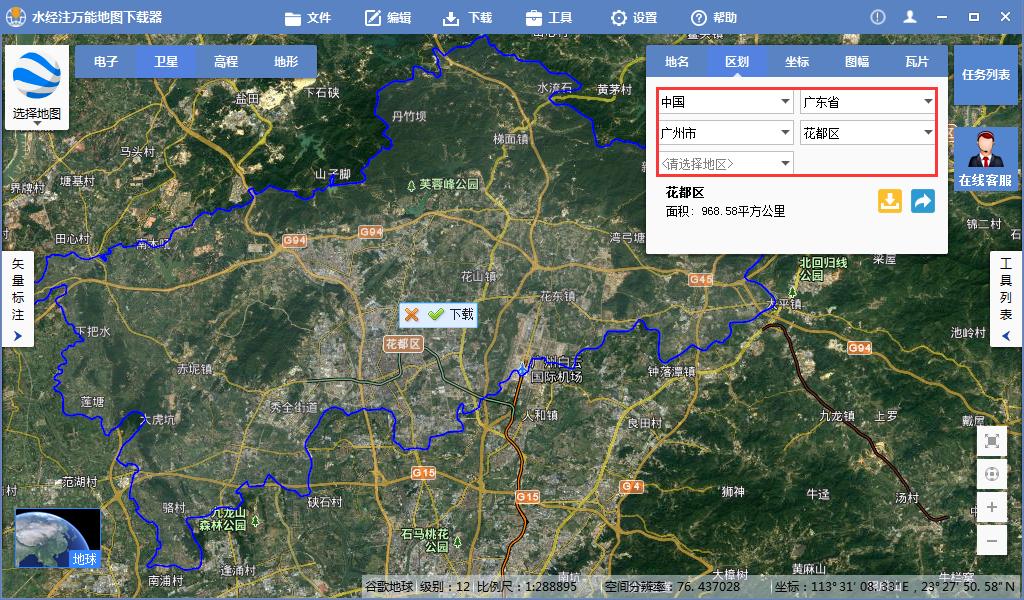Click the center positioning icon

point(991,474)
